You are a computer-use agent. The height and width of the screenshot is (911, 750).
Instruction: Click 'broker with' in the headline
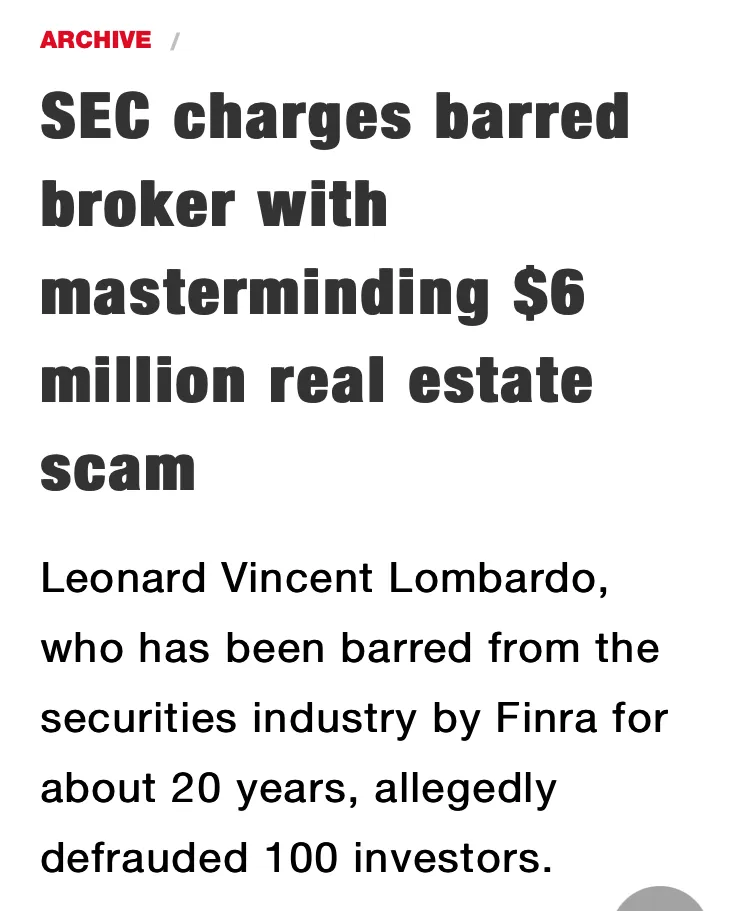(x=214, y=205)
